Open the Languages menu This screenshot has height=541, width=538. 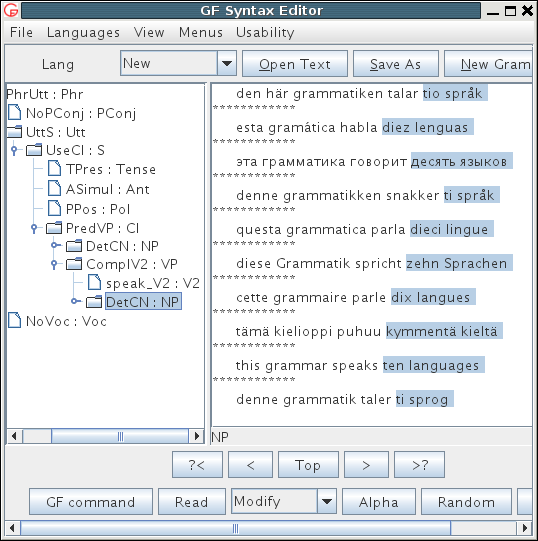tap(83, 32)
